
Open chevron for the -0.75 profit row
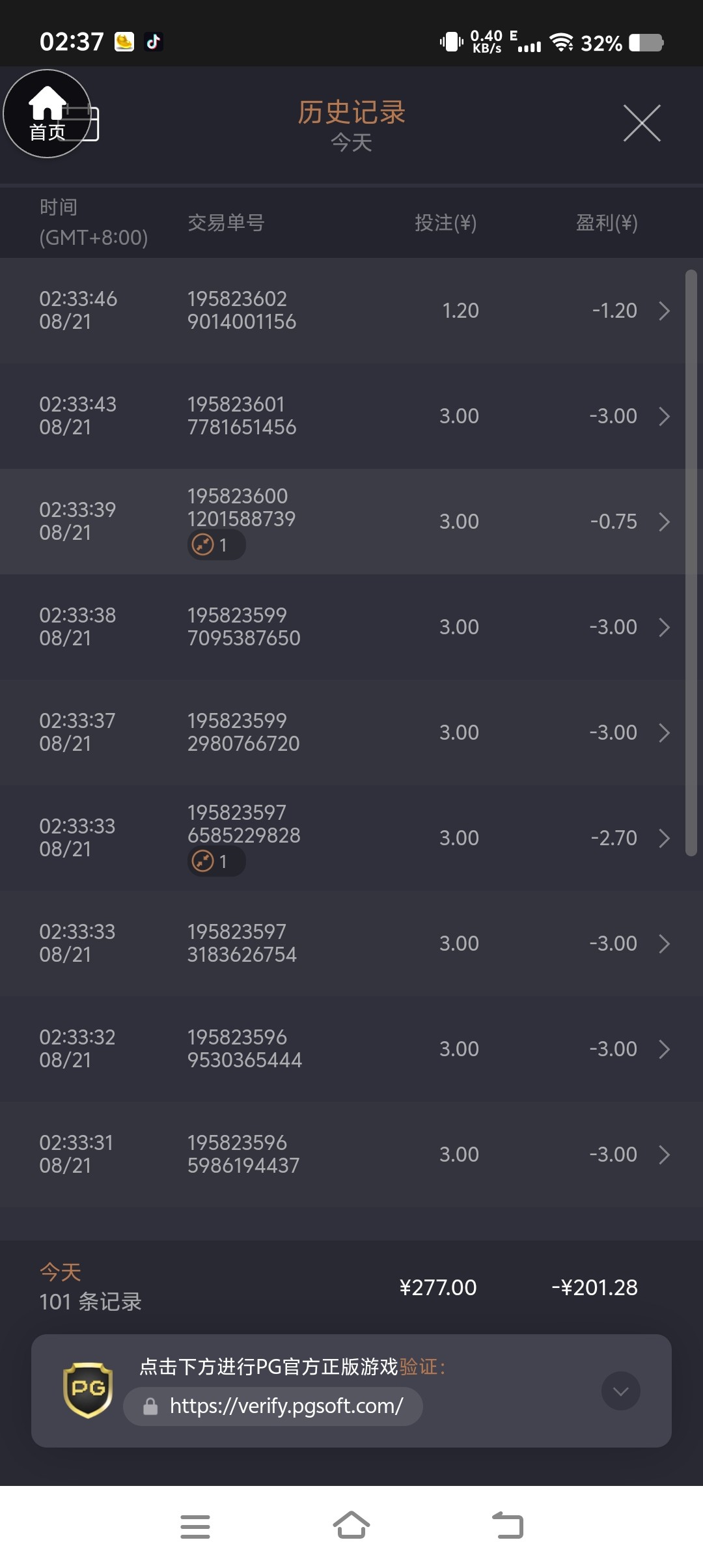click(x=664, y=522)
